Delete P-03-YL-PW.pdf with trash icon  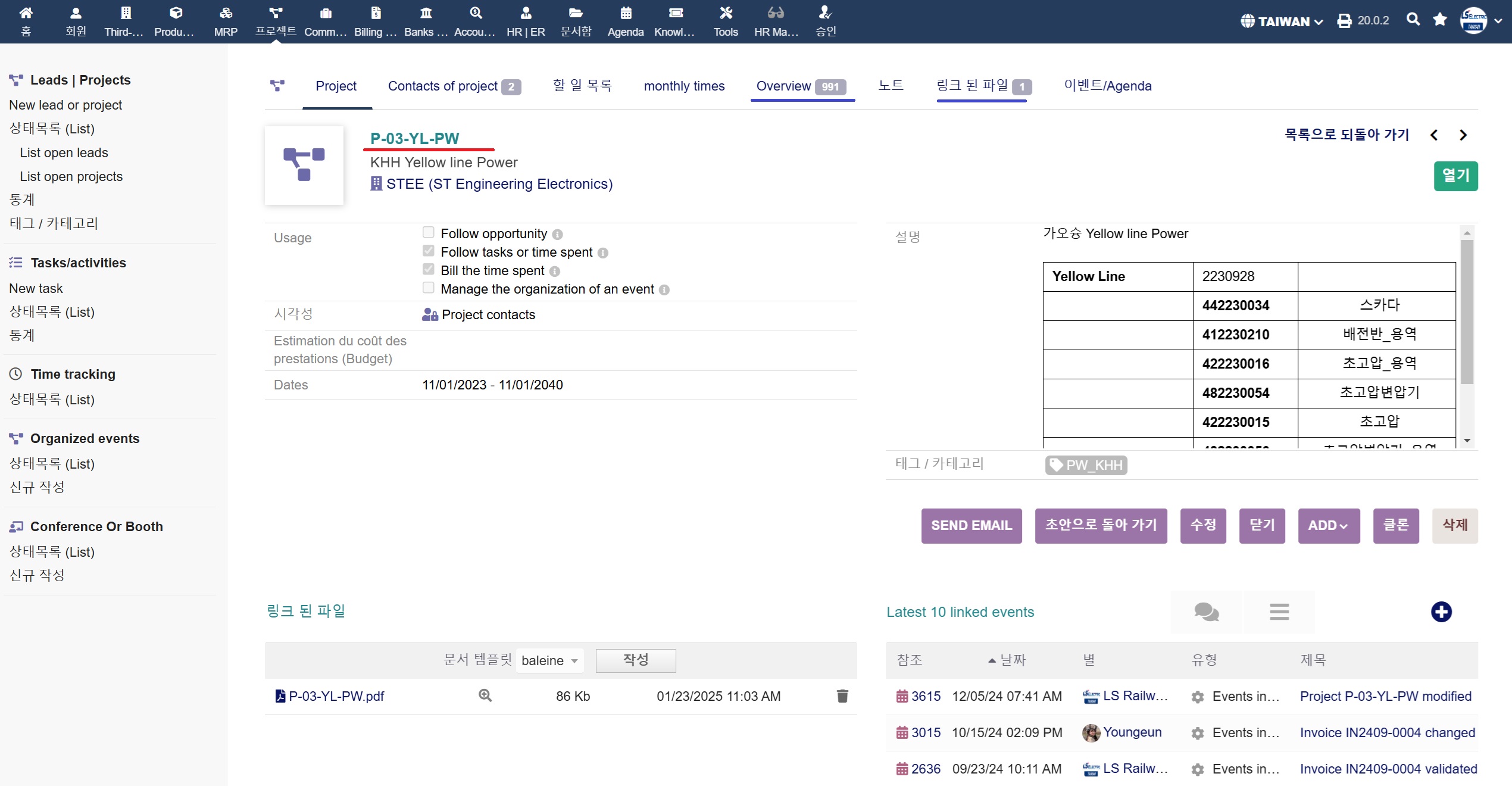click(x=842, y=695)
